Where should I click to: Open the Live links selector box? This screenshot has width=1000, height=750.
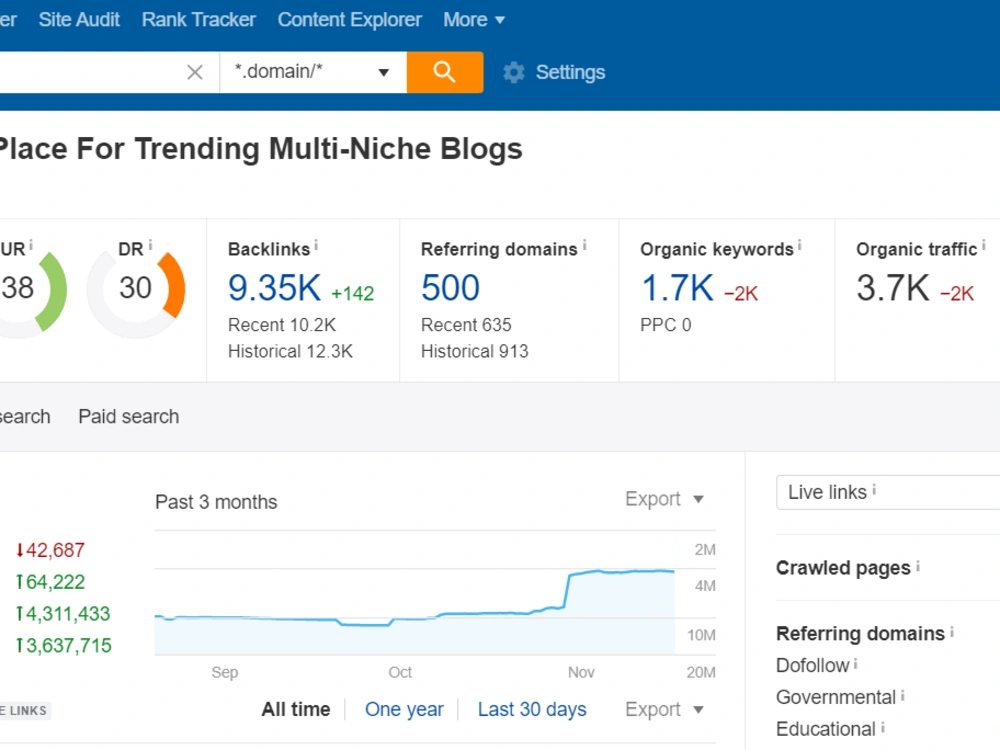[x=888, y=492]
